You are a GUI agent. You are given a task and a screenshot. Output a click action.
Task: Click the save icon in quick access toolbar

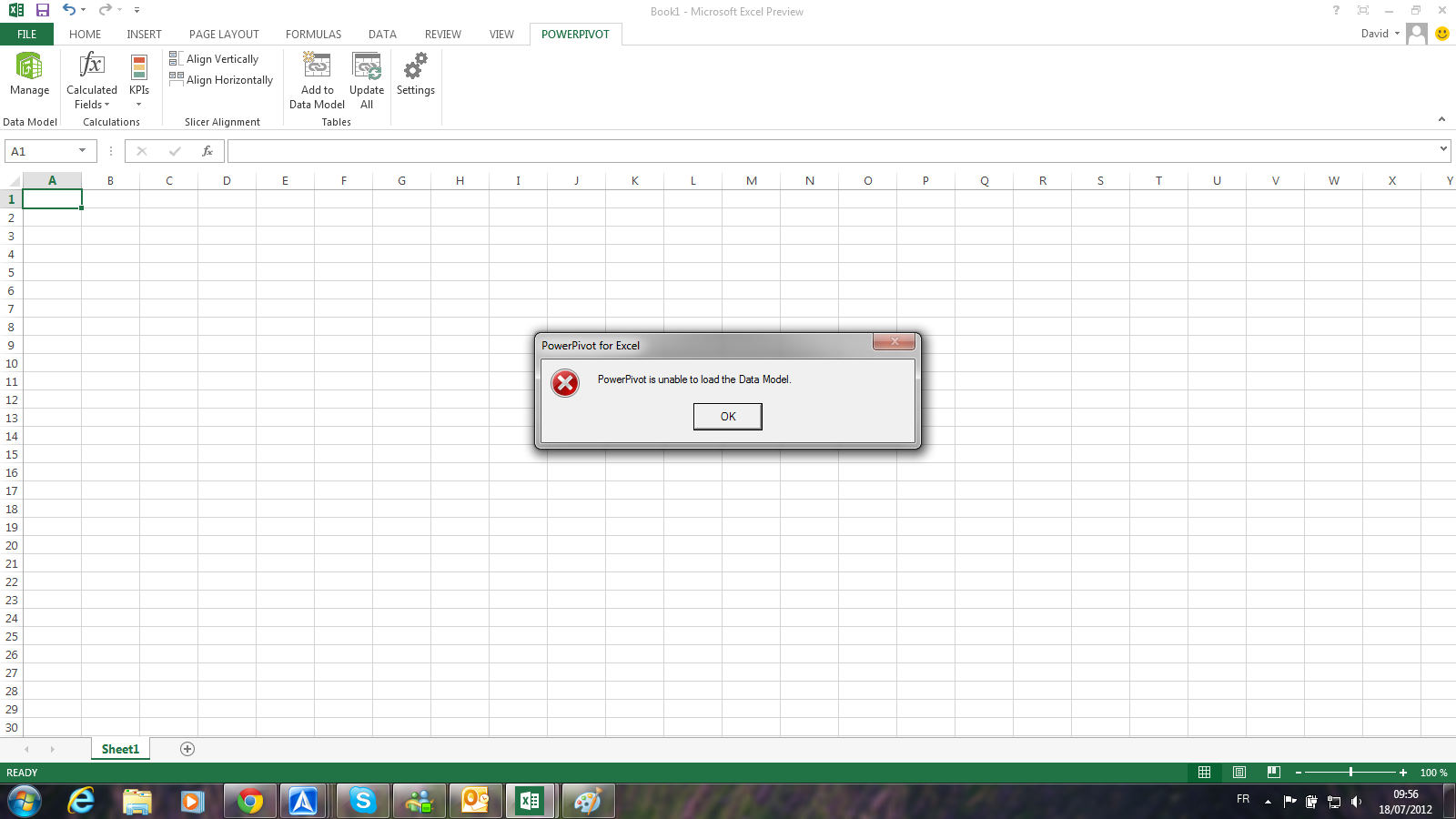tap(42, 10)
